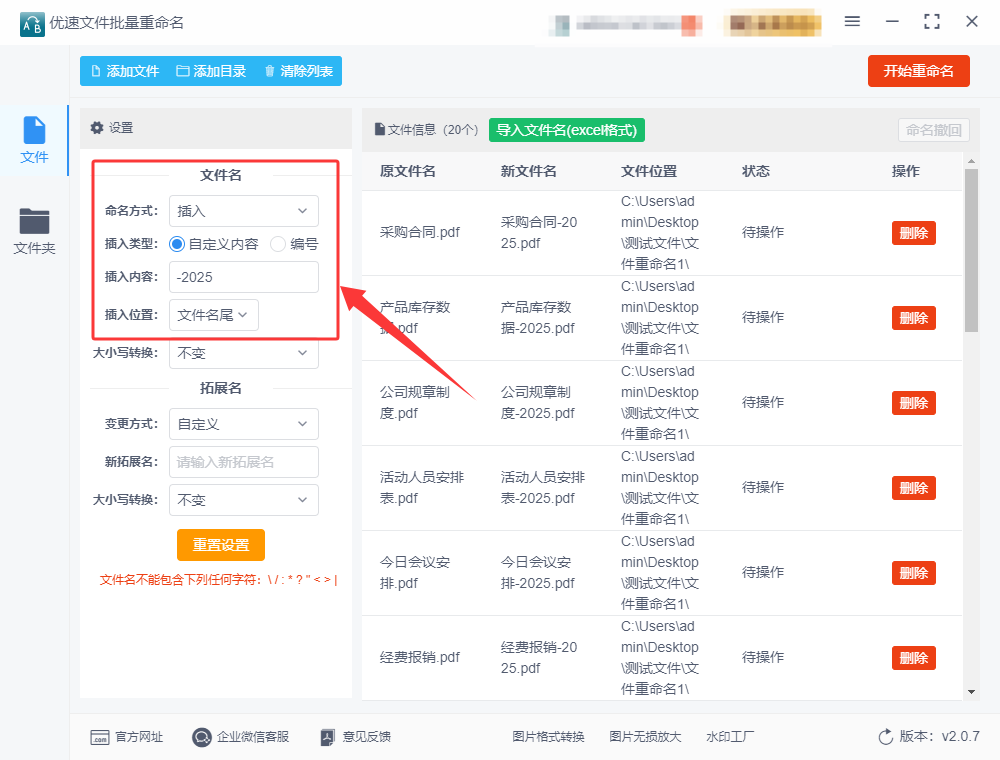Viewport: 1000px width, 760px height.
Task: Click the 状态 column header
Action: coord(756,171)
